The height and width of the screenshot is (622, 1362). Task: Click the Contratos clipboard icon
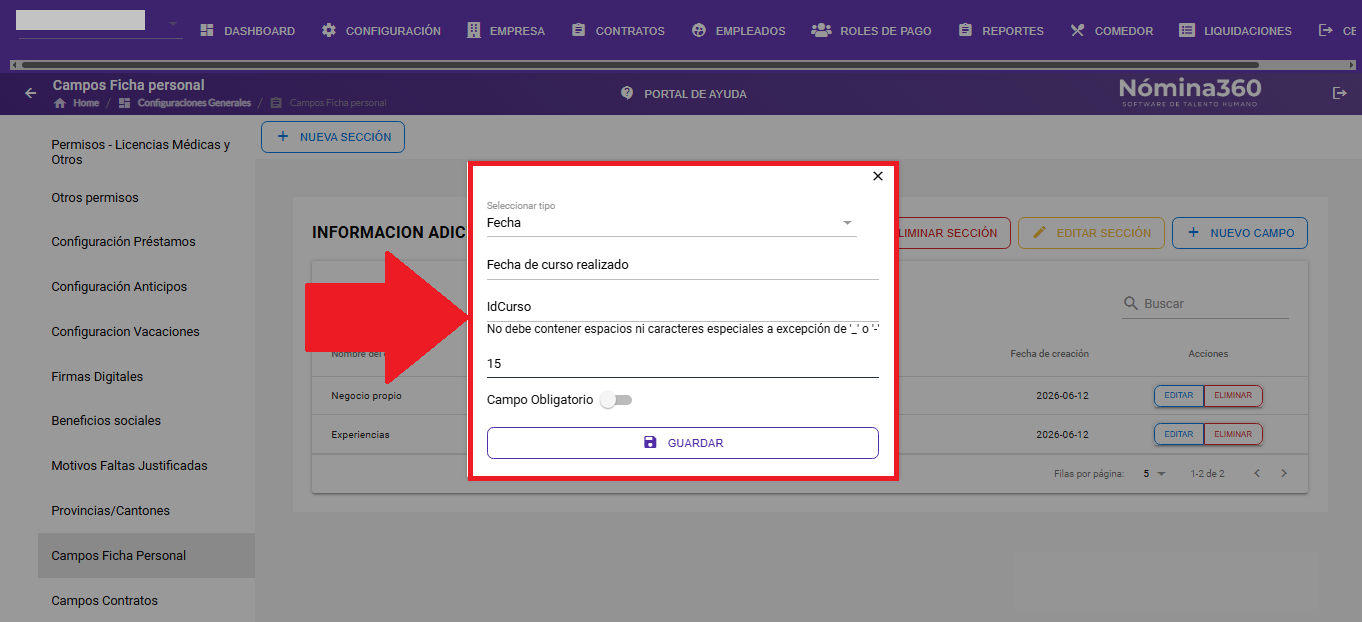pos(579,31)
